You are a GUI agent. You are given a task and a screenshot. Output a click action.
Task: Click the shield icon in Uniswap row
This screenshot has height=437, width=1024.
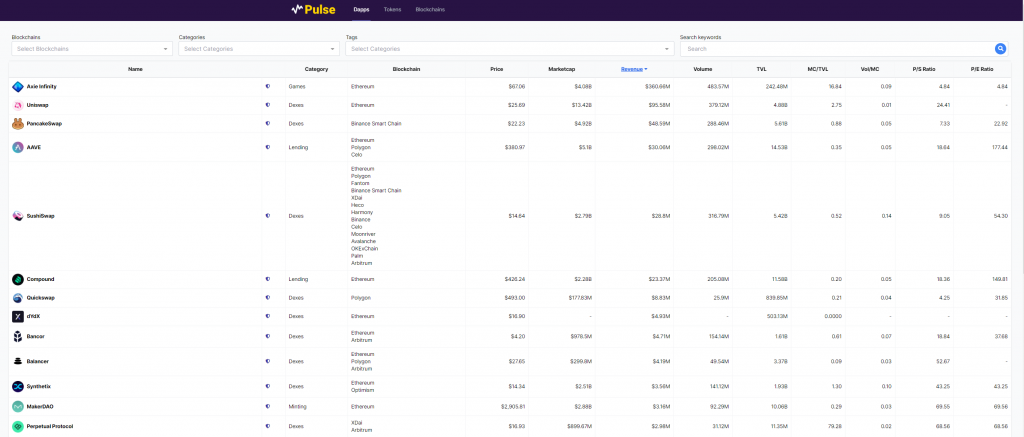click(268, 105)
